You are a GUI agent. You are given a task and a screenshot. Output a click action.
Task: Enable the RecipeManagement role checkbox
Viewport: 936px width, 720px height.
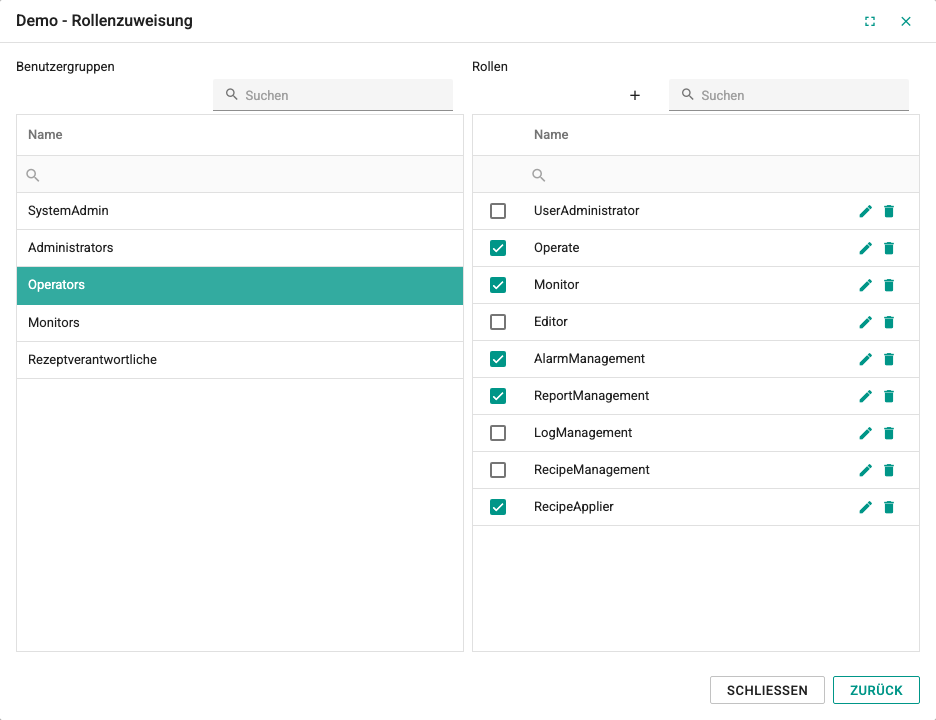(498, 470)
